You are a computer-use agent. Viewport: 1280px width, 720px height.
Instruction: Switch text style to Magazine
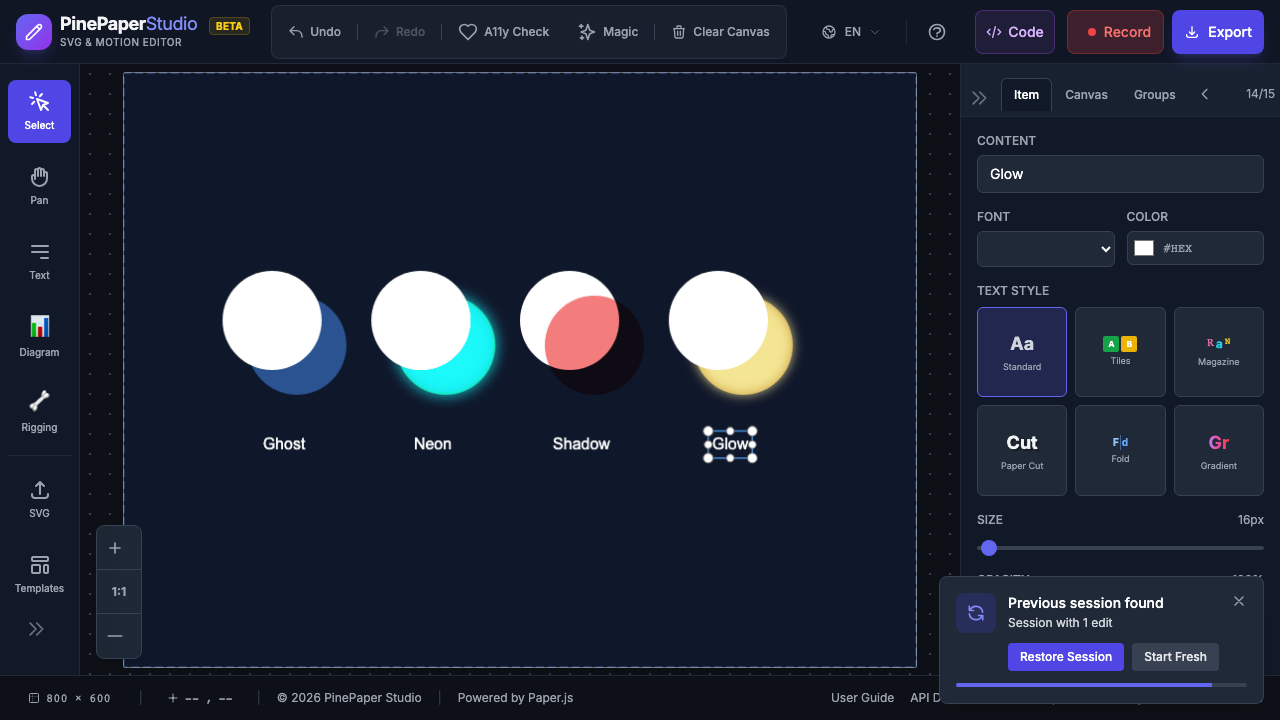point(1218,351)
